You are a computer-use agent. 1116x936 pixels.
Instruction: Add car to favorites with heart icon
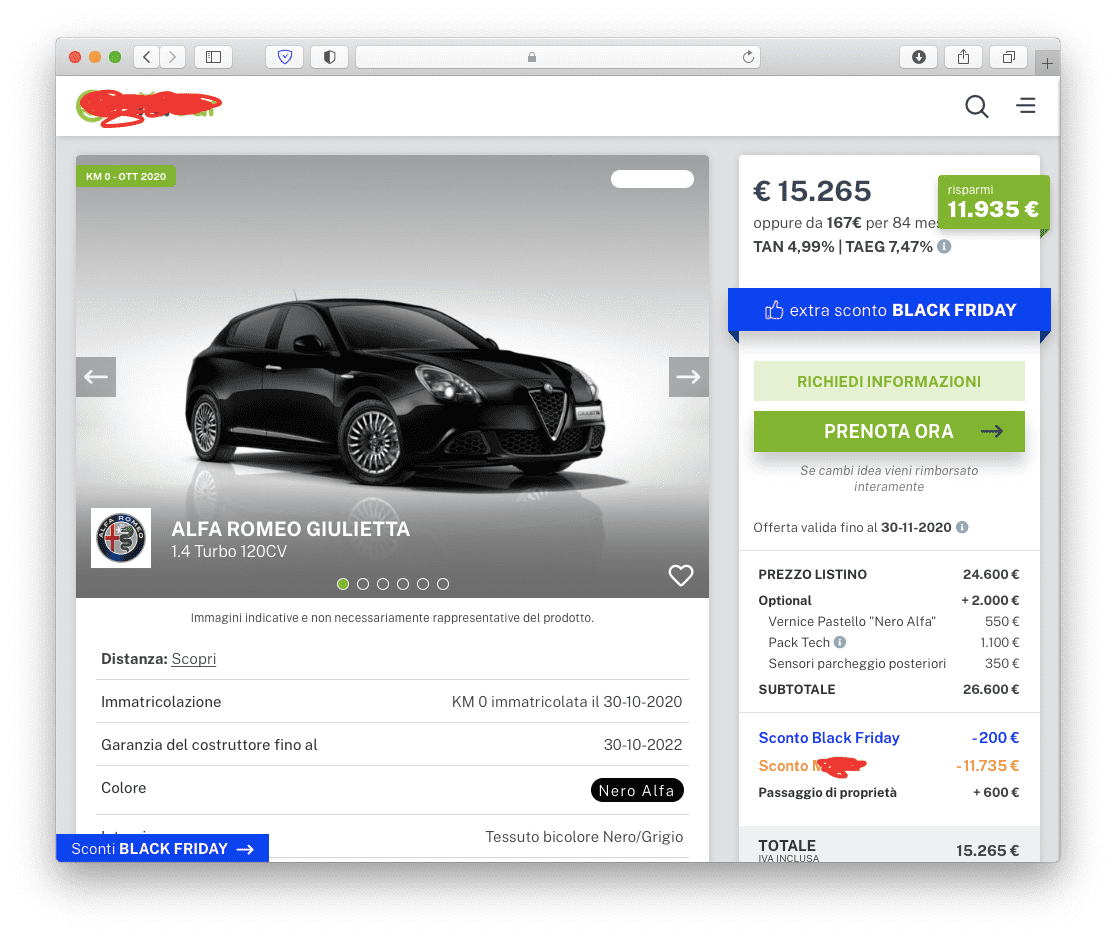pos(680,575)
